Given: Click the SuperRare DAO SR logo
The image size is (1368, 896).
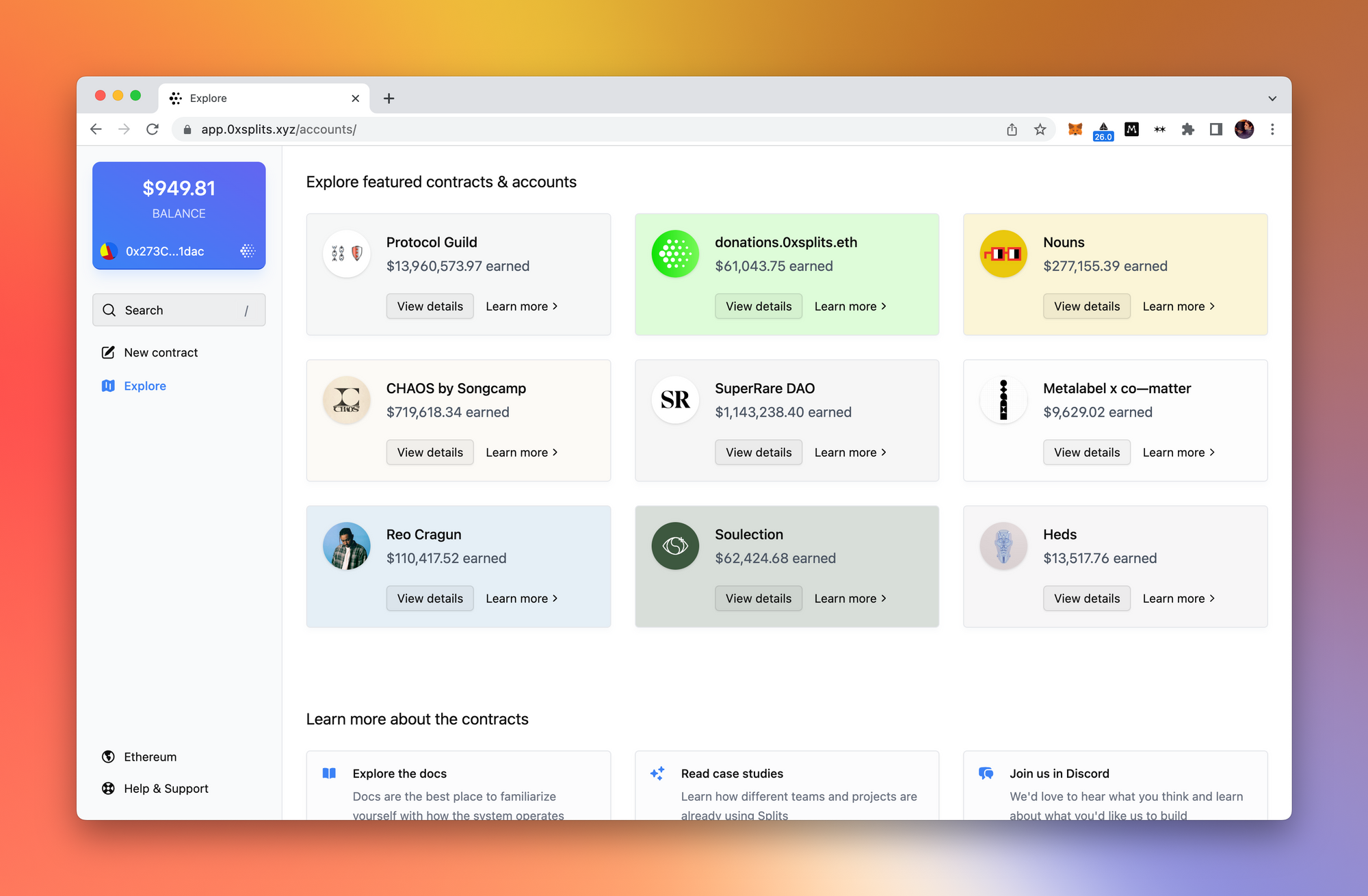Looking at the screenshot, I should click(x=674, y=400).
